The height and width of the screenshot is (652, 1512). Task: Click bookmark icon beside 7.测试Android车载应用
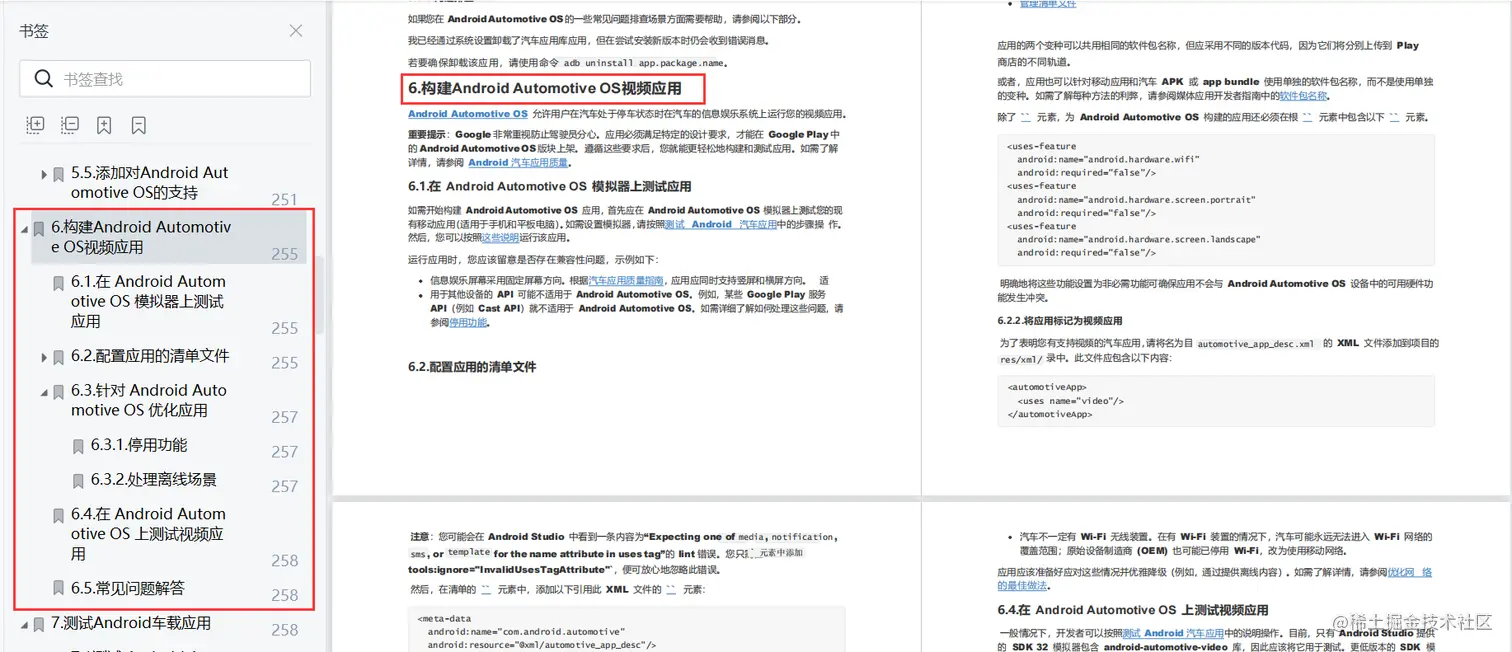pos(39,624)
